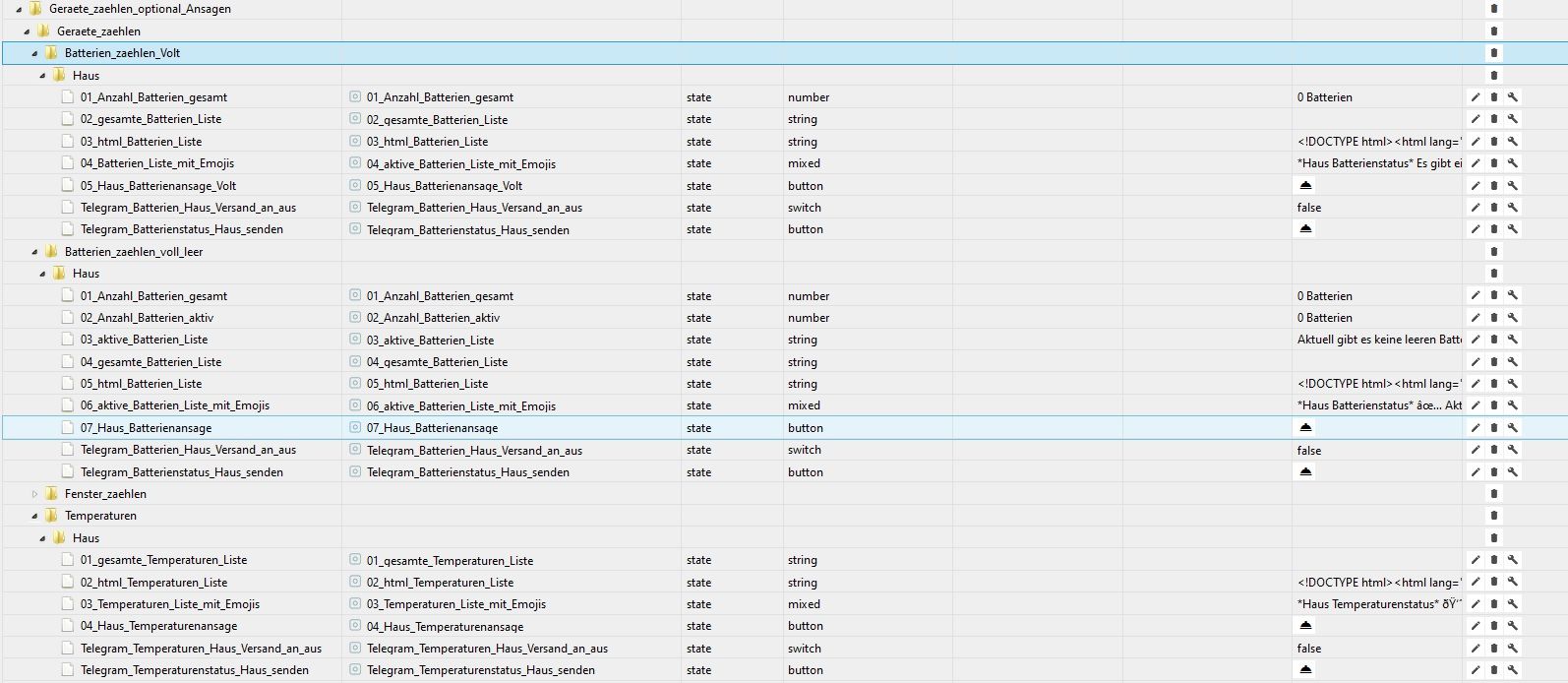Delete 05_html_Batterien_Liste using trash icon

pyautogui.click(x=1494, y=384)
